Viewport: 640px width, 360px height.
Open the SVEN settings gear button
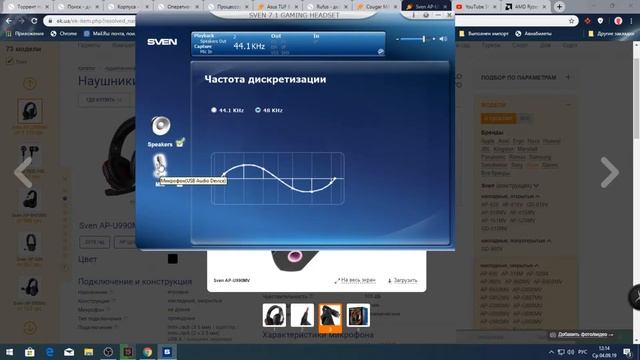coord(426,15)
